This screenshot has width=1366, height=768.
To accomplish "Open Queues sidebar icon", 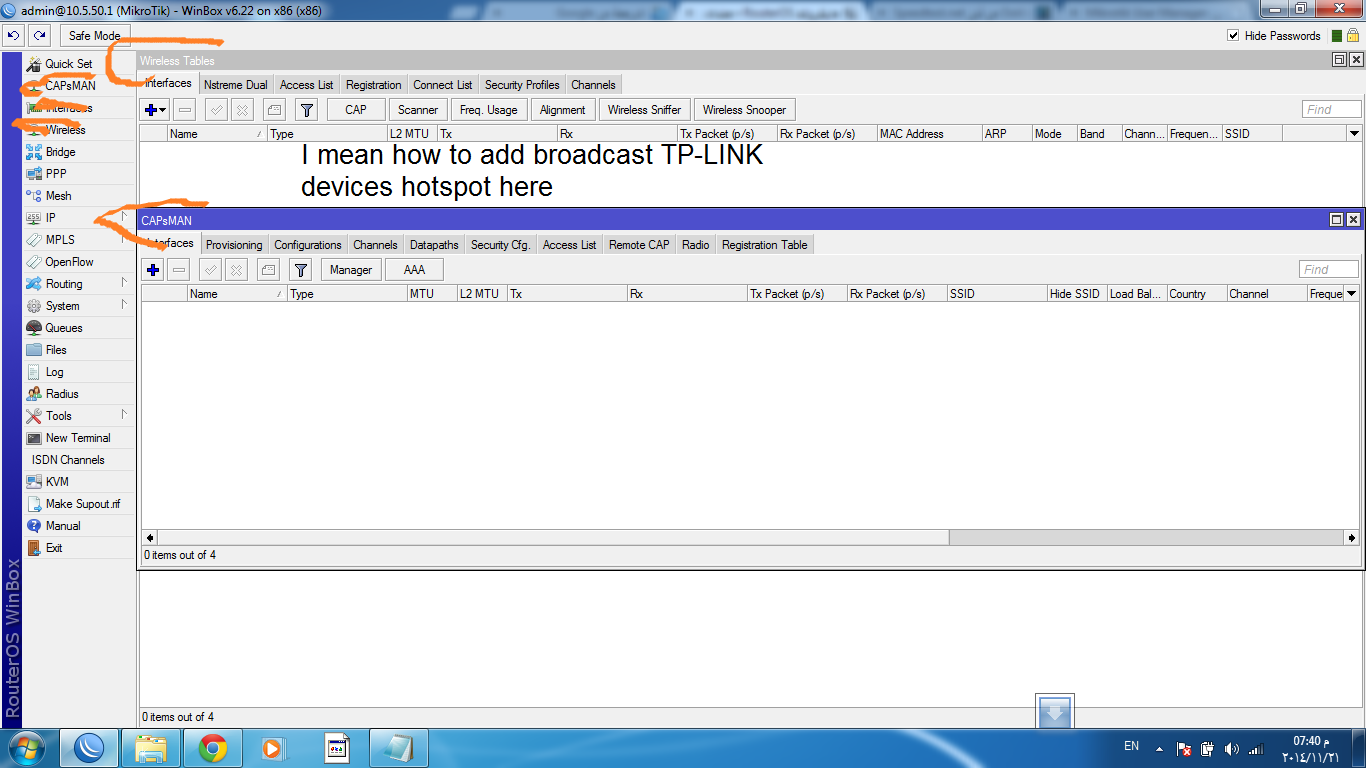I will (34, 328).
